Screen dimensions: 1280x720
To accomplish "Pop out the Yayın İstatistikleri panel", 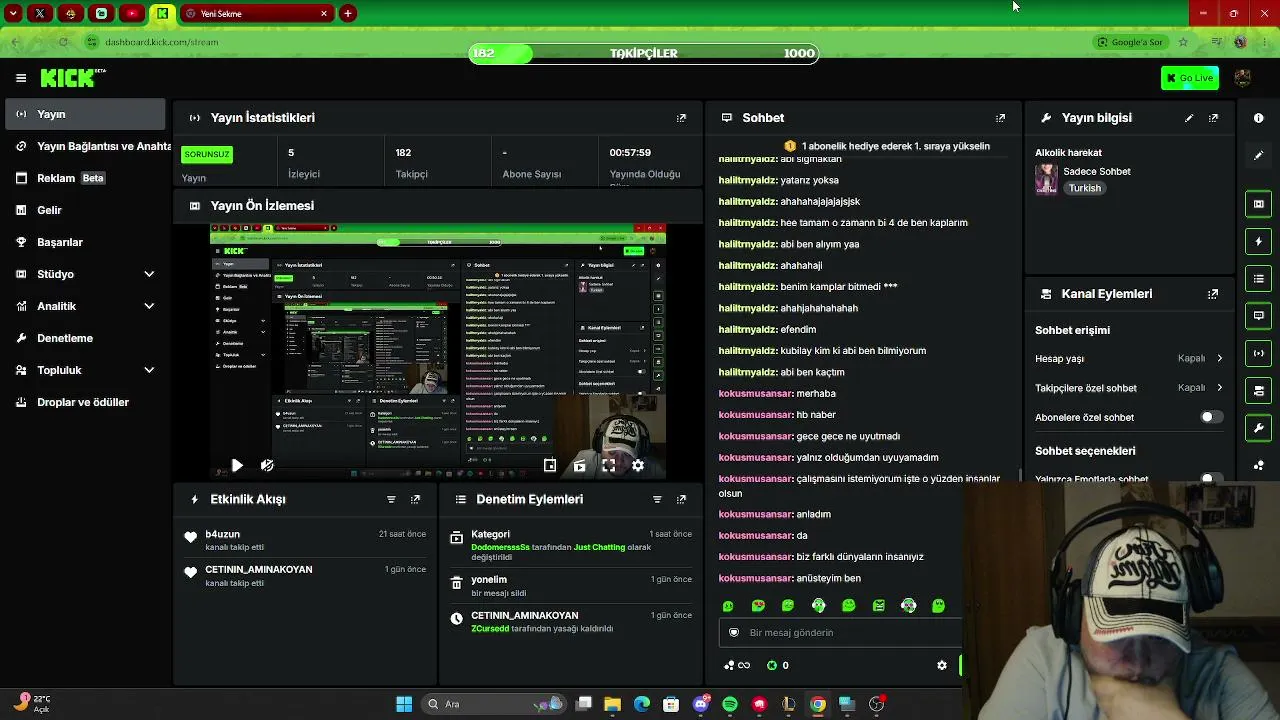I will tap(682, 118).
